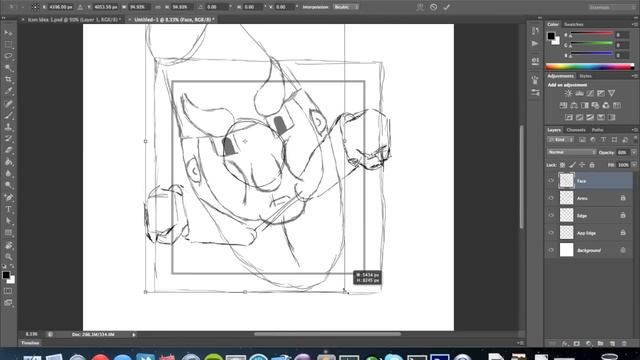Viewport: 640px width, 360px height.
Task: Open the blend mode Normal dropdown
Action: coord(571,152)
